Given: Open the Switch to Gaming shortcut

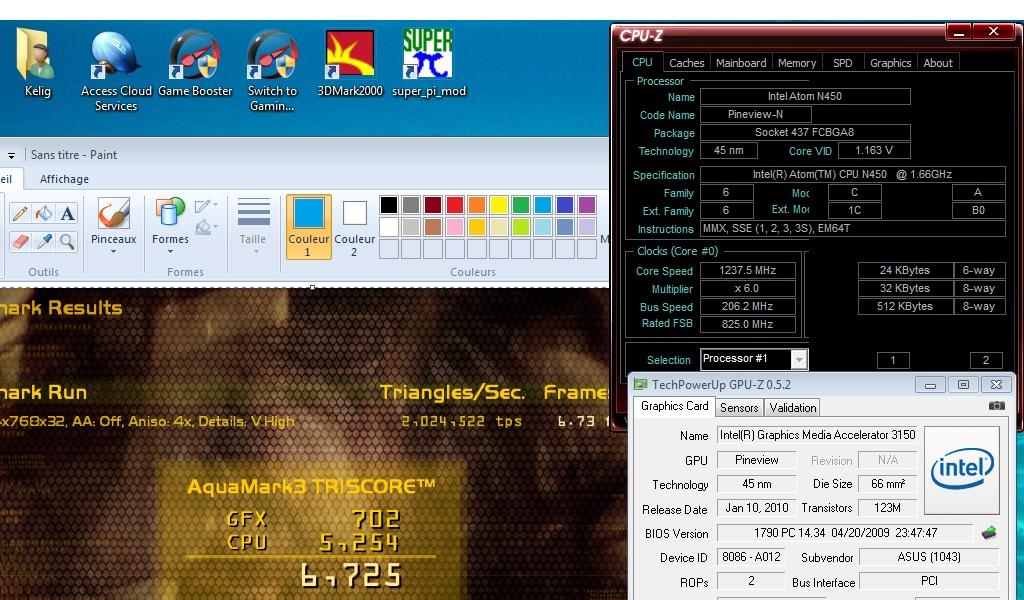Looking at the screenshot, I should [x=272, y=71].
